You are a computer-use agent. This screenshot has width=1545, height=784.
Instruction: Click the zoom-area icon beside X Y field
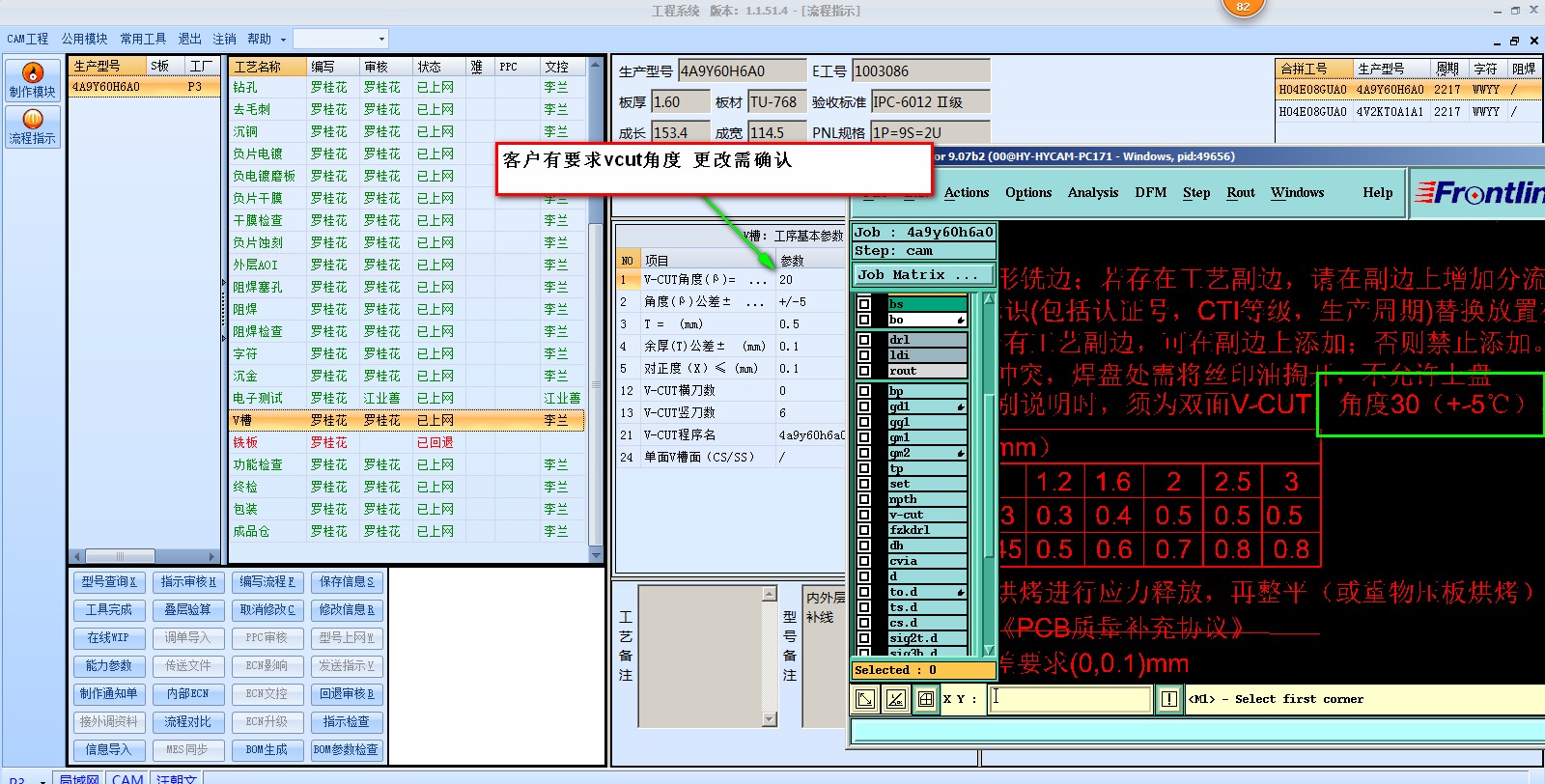[866, 698]
